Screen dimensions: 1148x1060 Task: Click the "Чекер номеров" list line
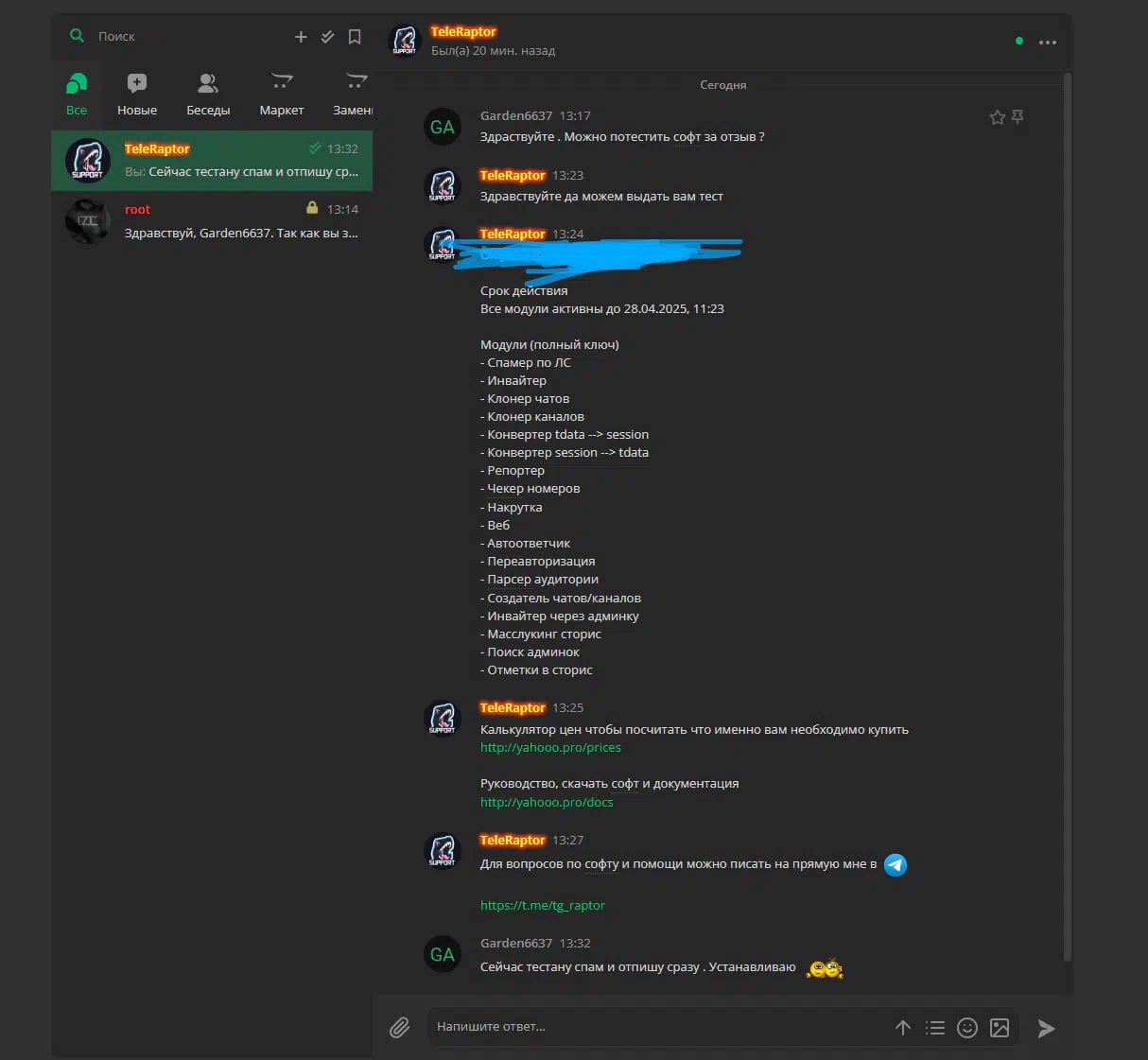[x=531, y=488]
